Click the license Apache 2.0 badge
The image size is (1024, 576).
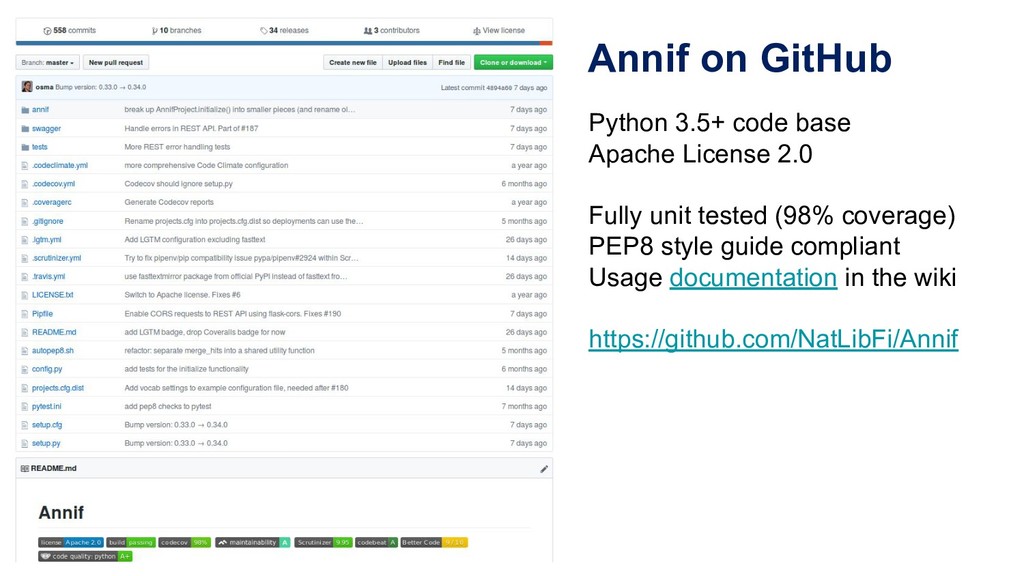coord(71,543)
